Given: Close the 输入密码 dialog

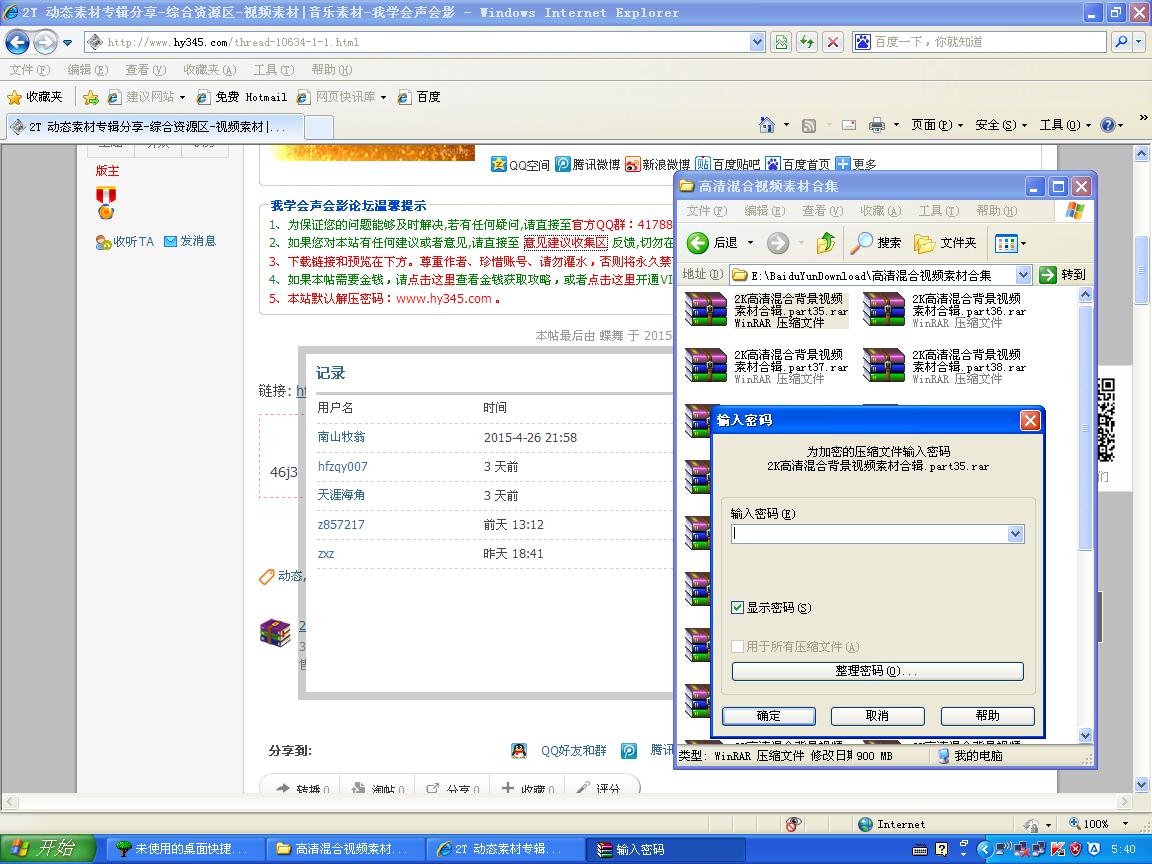Looking at the screenshot, I should click(x=1030, y=420).
